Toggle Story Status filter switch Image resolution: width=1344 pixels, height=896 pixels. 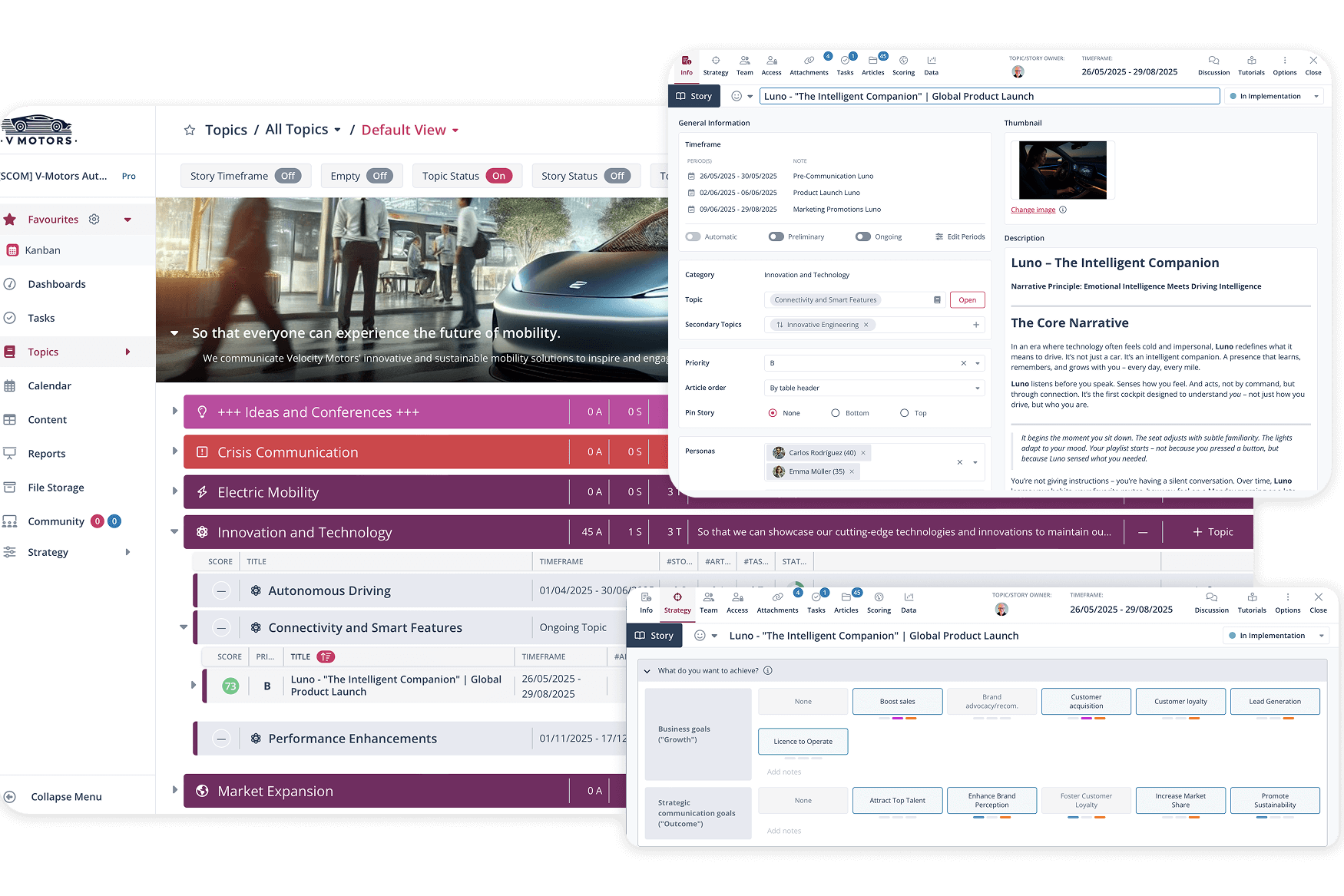[x=617, y=176]
